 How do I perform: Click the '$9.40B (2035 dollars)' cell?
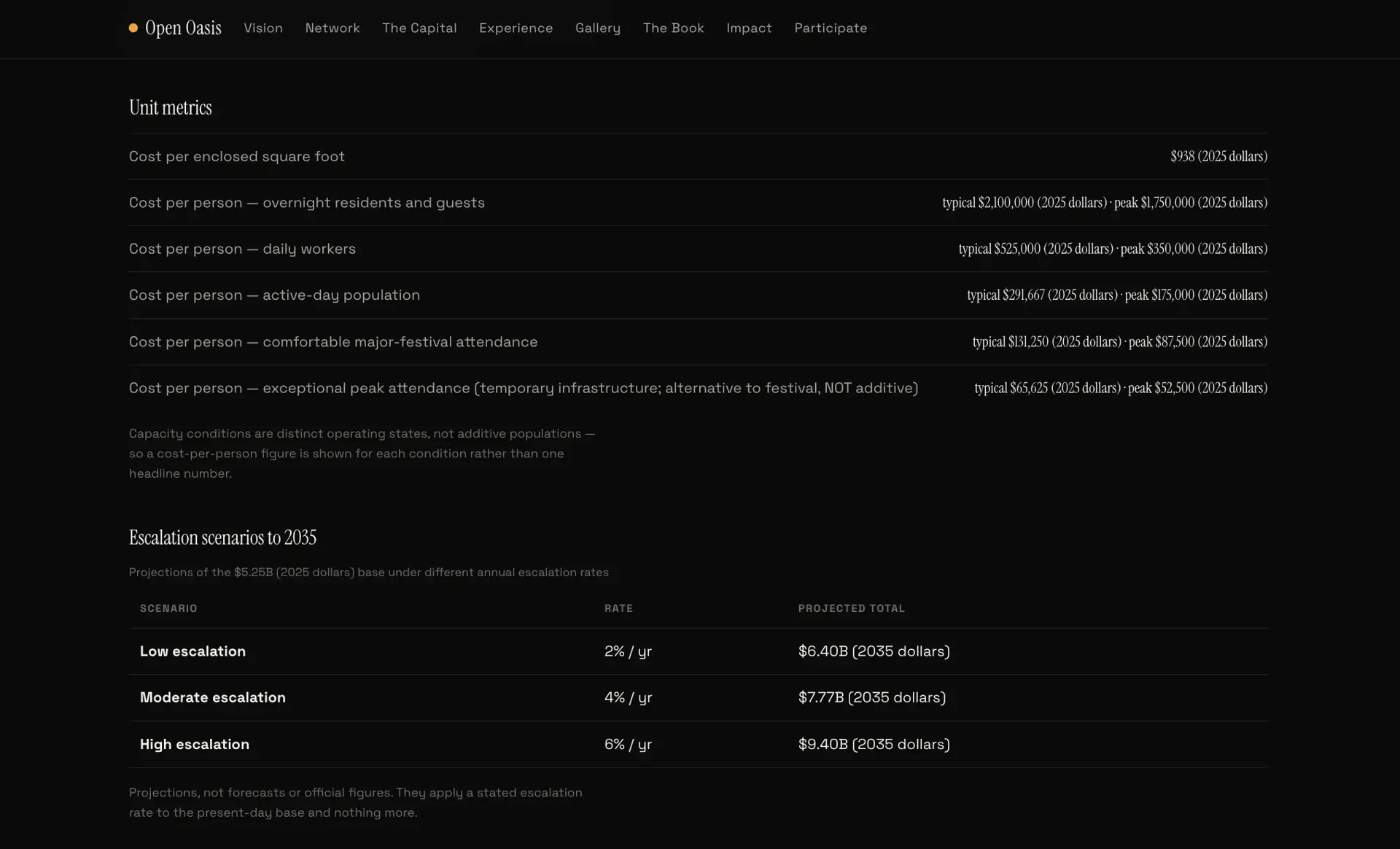pyautogui.click(x=874, y=744)
